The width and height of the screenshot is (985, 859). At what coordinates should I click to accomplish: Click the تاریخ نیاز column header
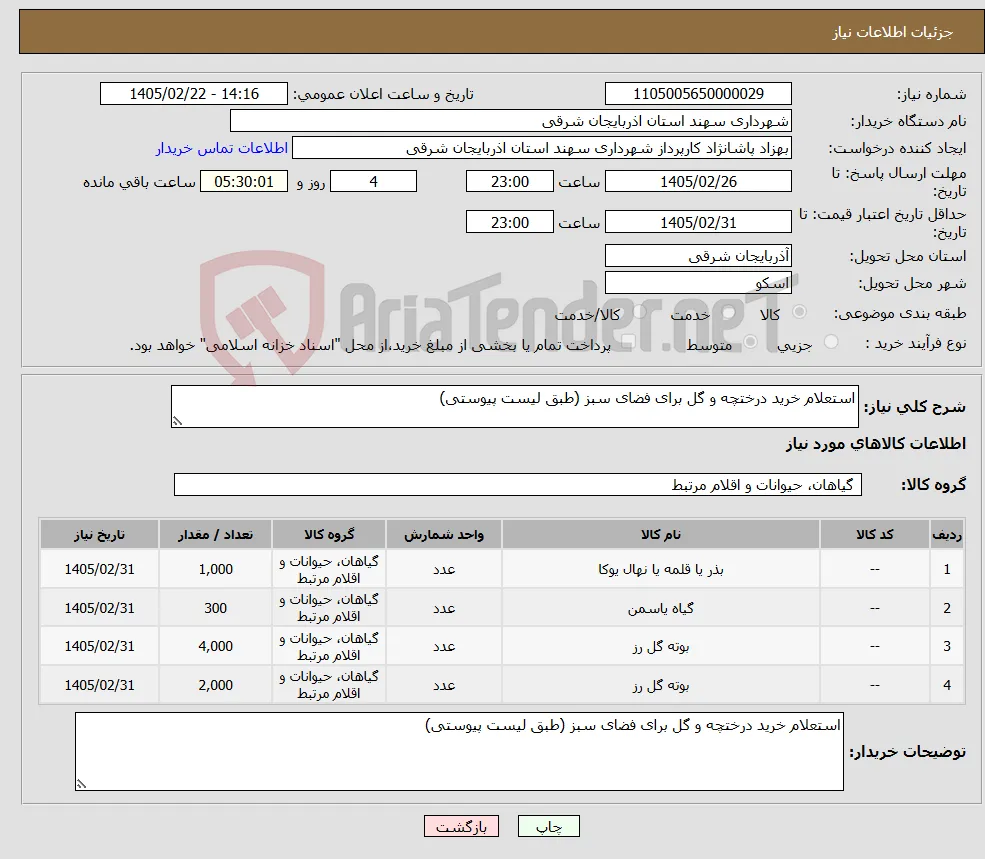click(x=99, y=534)
